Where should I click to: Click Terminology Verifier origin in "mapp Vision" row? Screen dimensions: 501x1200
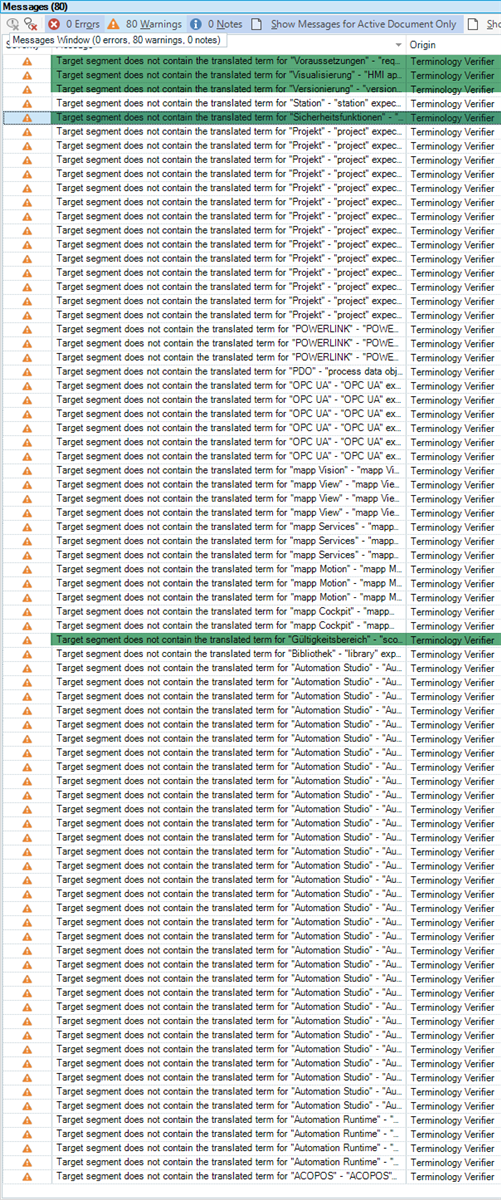(x=453, y=470)
